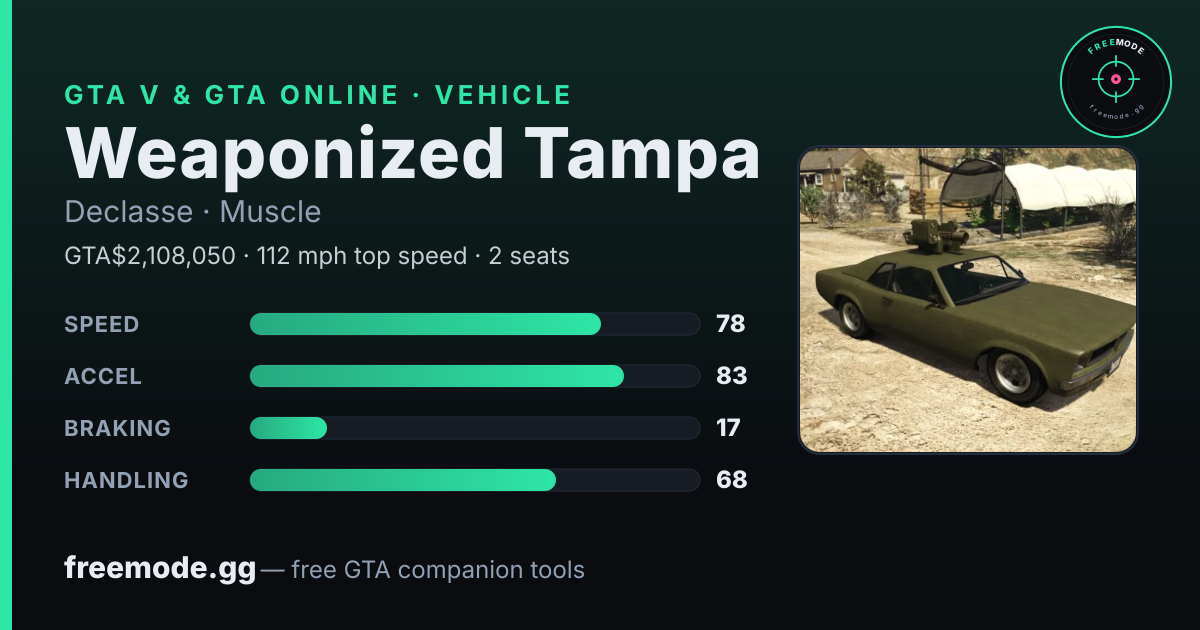1200x630 pixels.
Task: Click the Braking stat bar
Action: coord(474,428)
